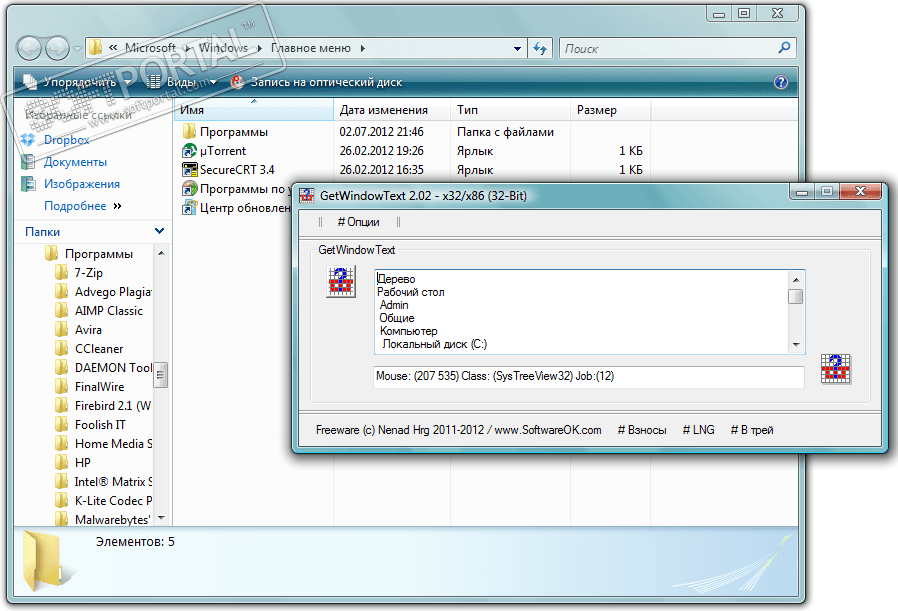Open the Explorer help question icon

coord(781,82)
